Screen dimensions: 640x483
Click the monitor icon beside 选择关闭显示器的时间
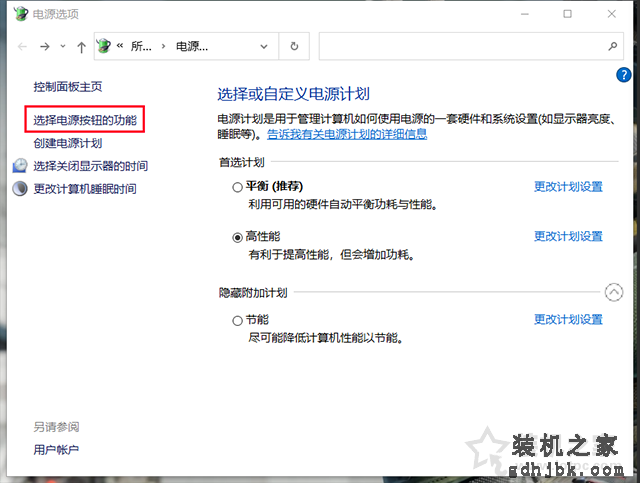point(20,166)
